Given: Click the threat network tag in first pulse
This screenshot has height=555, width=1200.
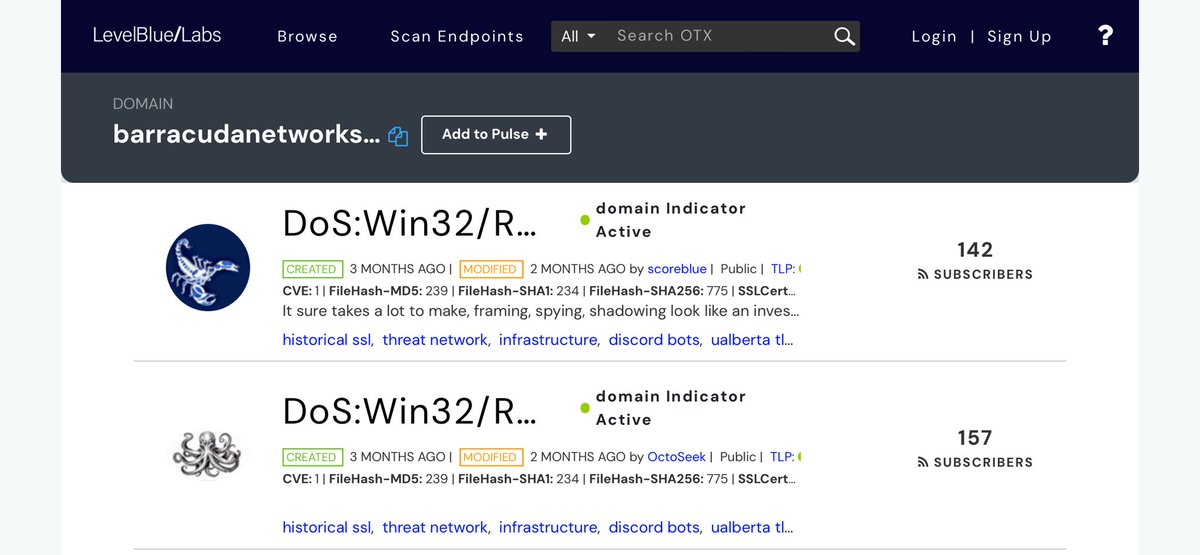Looking at the screenshot, I should click(x=435, y=340).
